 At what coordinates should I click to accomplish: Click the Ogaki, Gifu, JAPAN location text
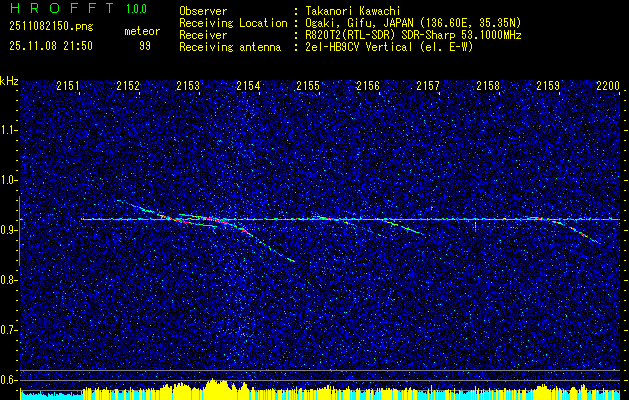413,23
